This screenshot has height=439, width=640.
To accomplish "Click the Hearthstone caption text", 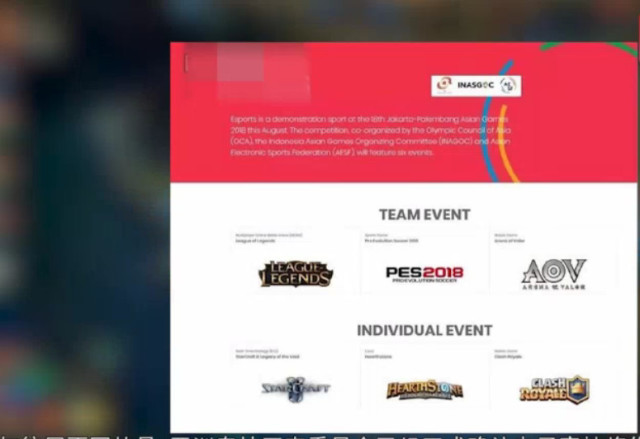I will tap(378, 357).
